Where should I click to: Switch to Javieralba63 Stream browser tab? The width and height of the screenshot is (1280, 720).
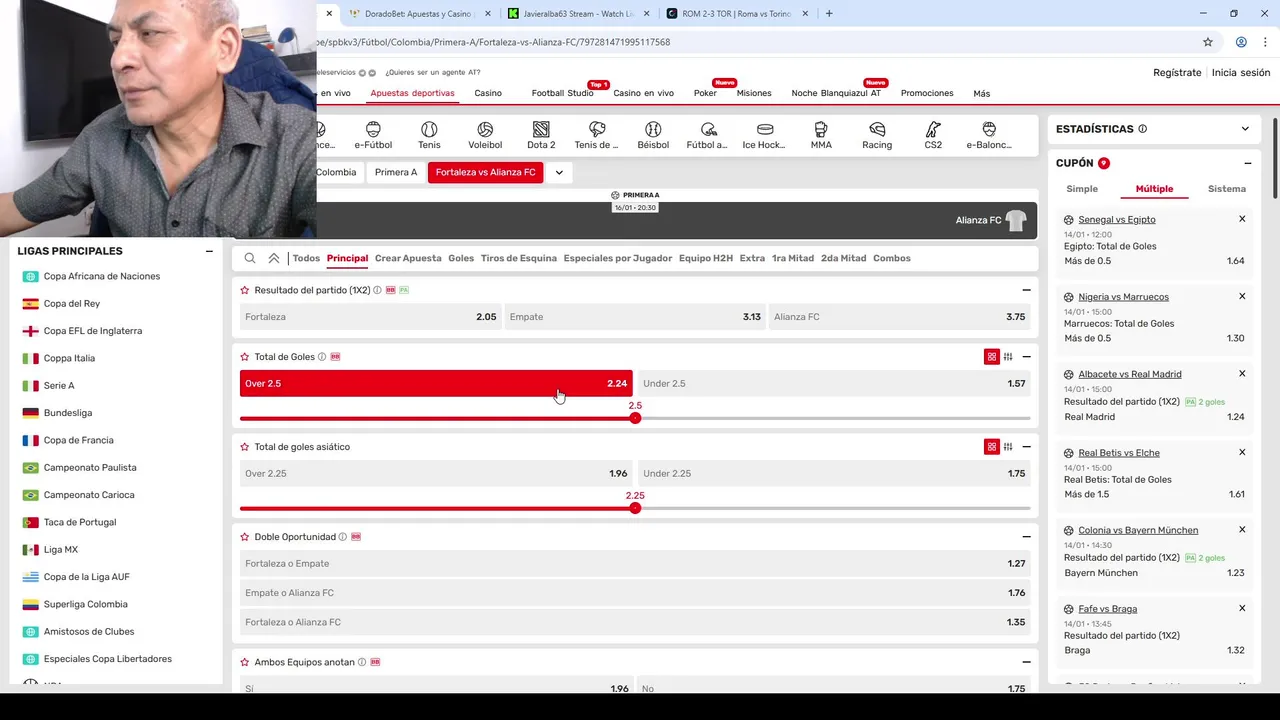click(577, 14)
